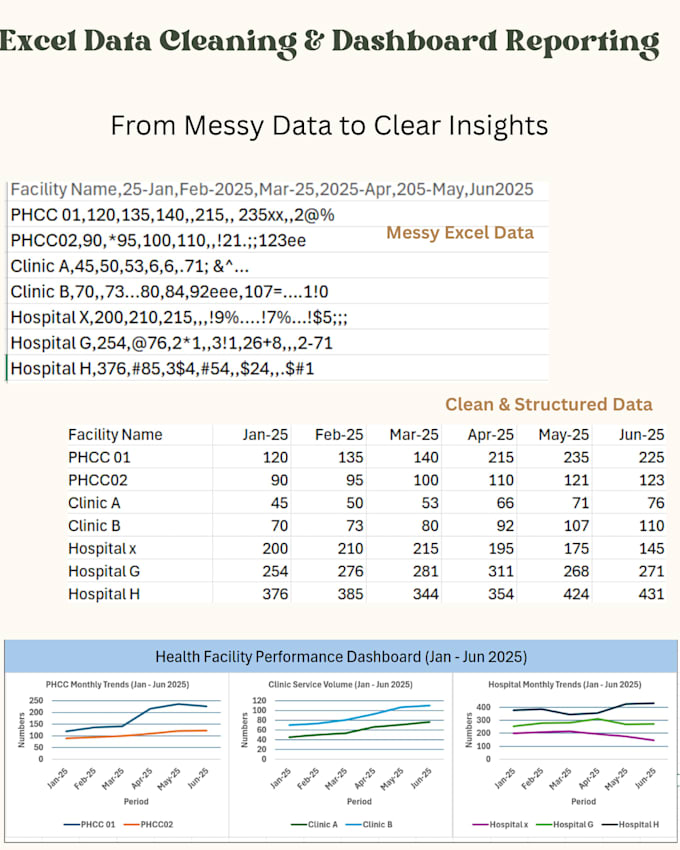The height and width of the screenshot is (850, 680).
Task: Click the dashboard header banner title
Action: [341, 657]
